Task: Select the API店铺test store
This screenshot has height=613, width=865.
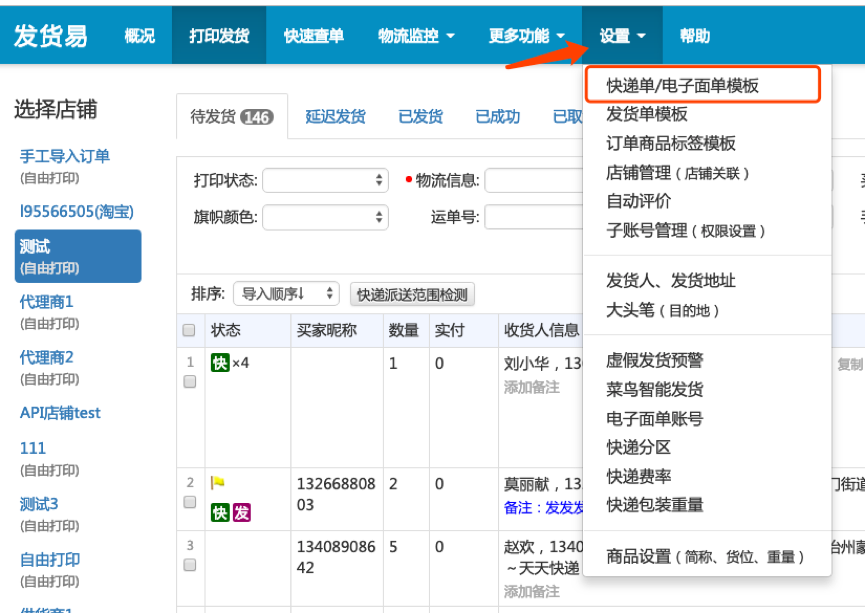Action: [x=60, y=413]
